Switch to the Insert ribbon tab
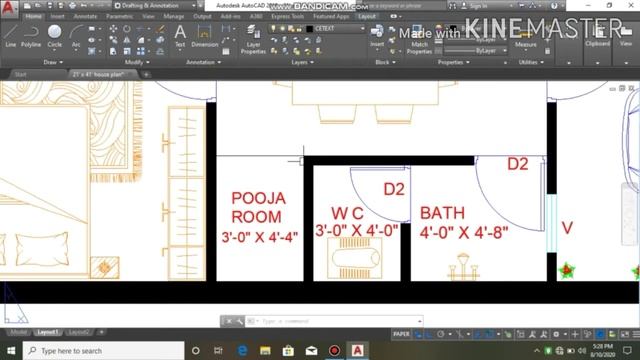The height and width of the screenshot is (360, 640). [x=58, y=16]
